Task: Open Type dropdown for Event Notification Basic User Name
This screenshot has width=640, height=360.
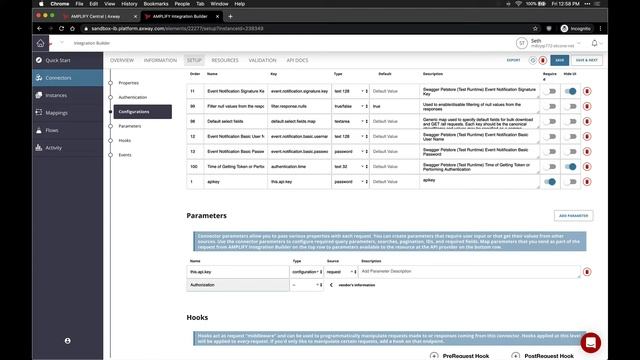Action: click(x=351, y=137)
